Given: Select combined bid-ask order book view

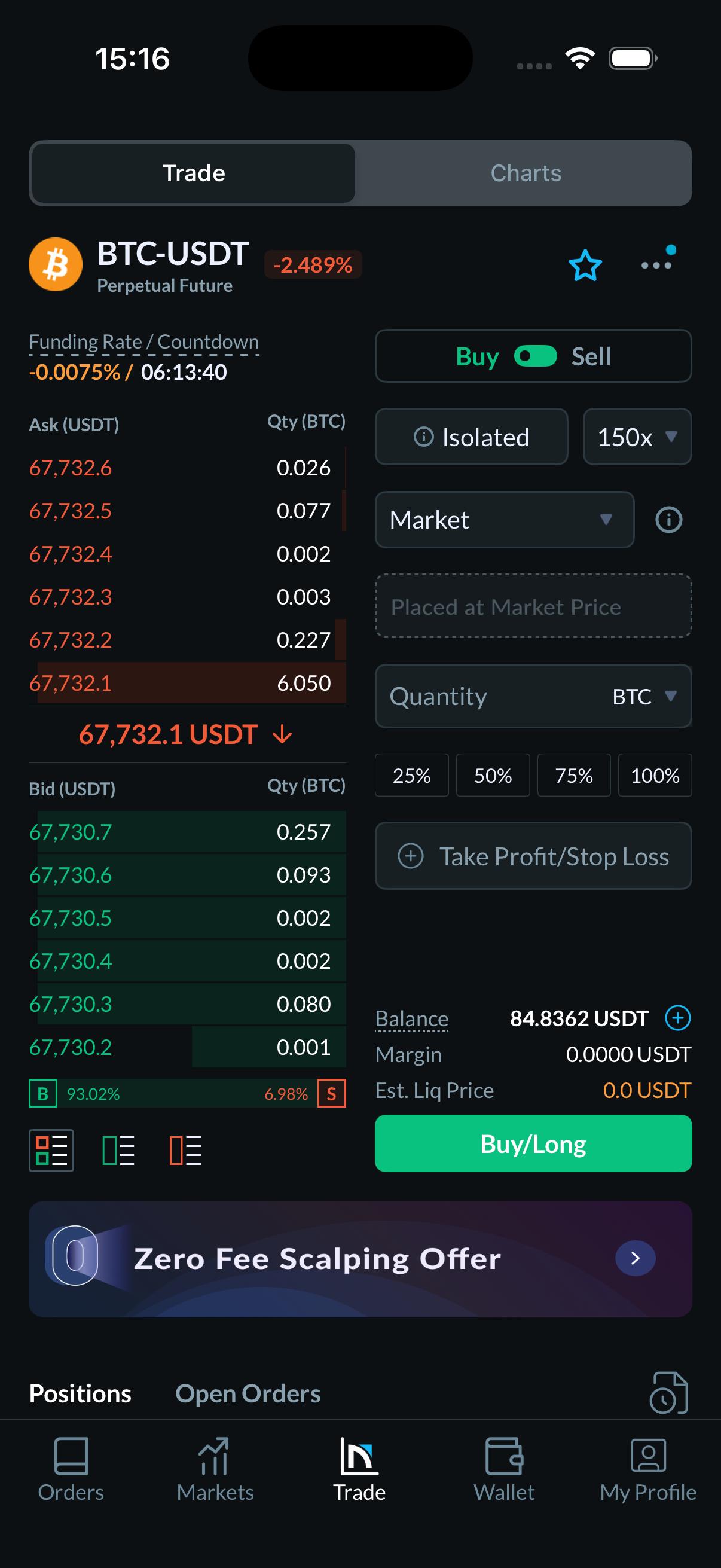Looking at the screenshot, I should pyautogui.click(x=51, y=1151).
